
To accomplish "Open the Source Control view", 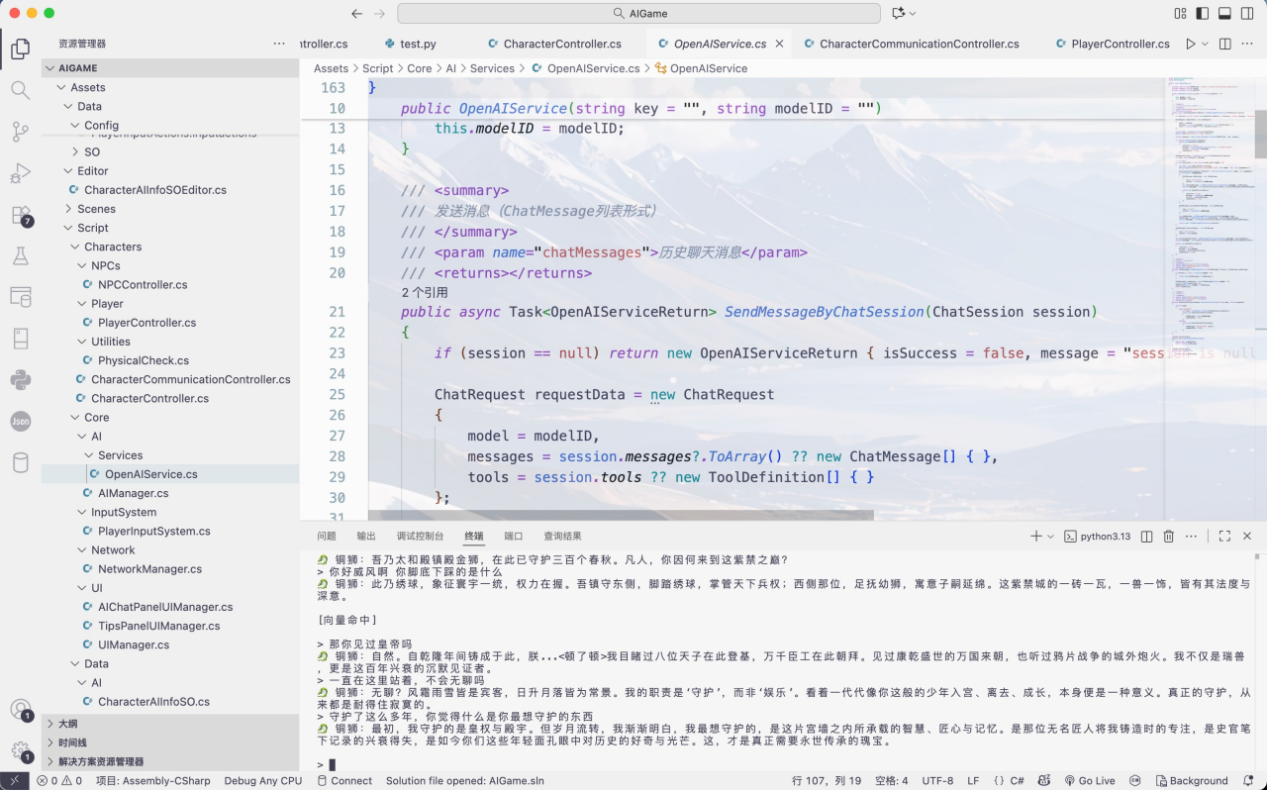I will [20, 132].
